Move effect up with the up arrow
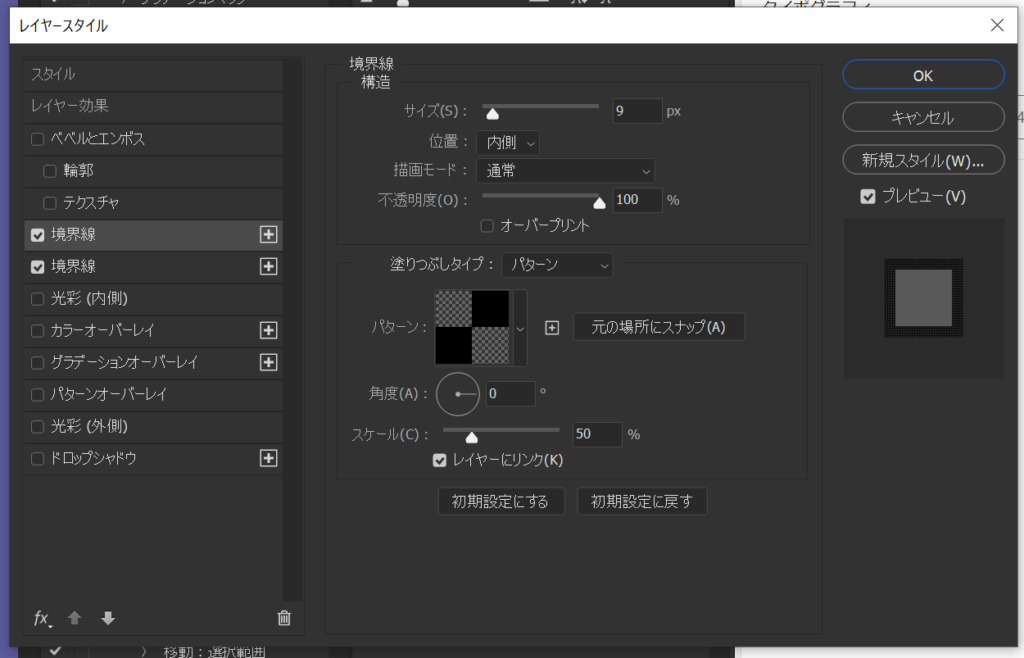1024x658 pixels. [74, 618]
